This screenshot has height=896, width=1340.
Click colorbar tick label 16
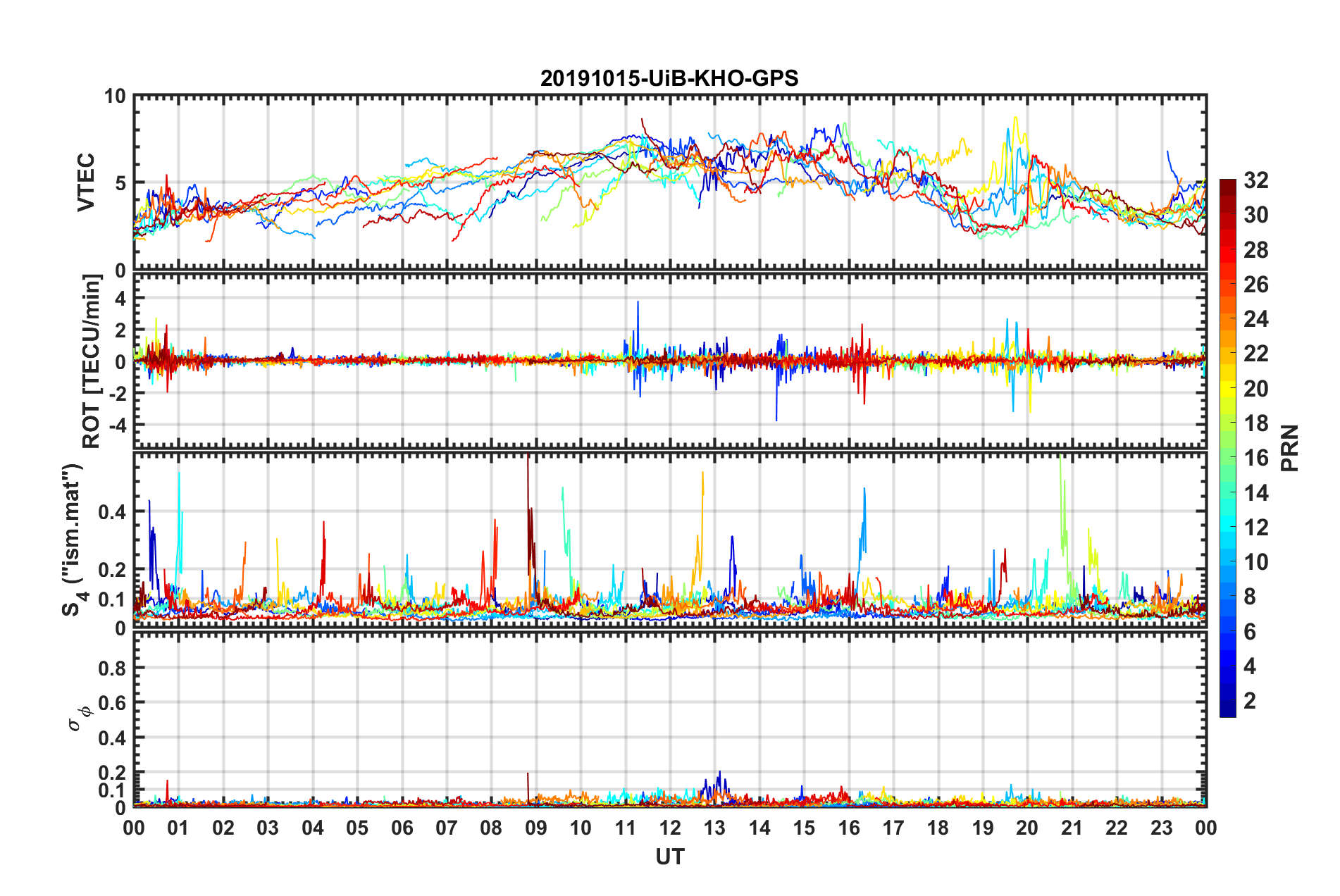tap(1255, 458)
